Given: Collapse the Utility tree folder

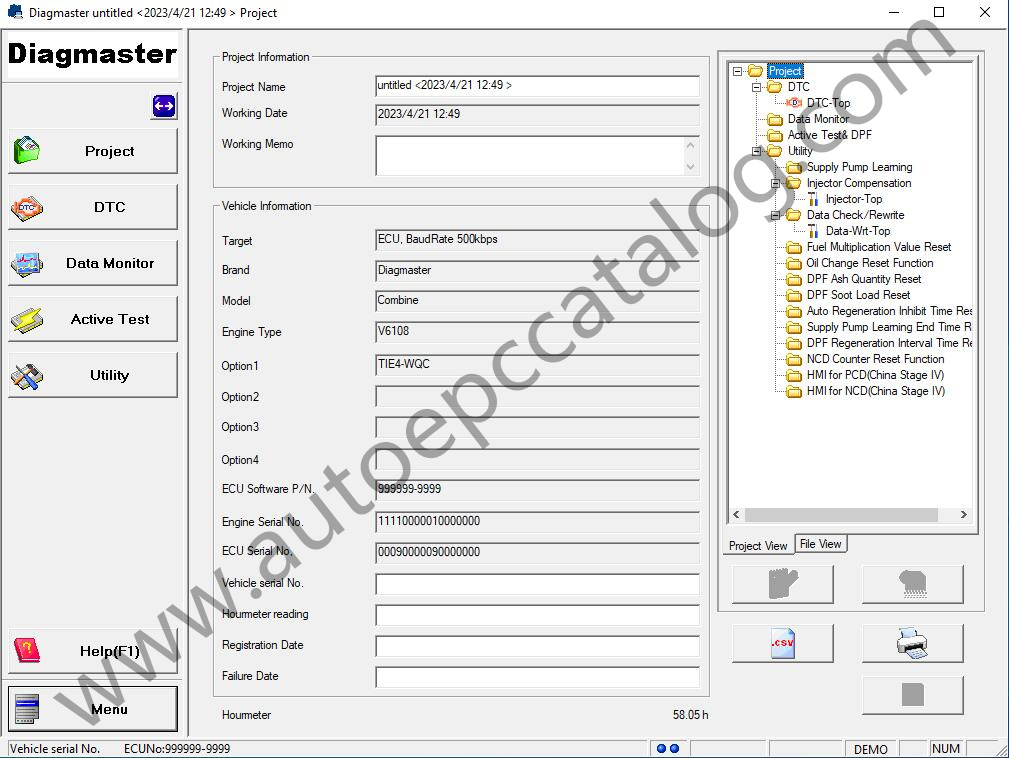Looking at the screenshot, I should coord(757,151).
